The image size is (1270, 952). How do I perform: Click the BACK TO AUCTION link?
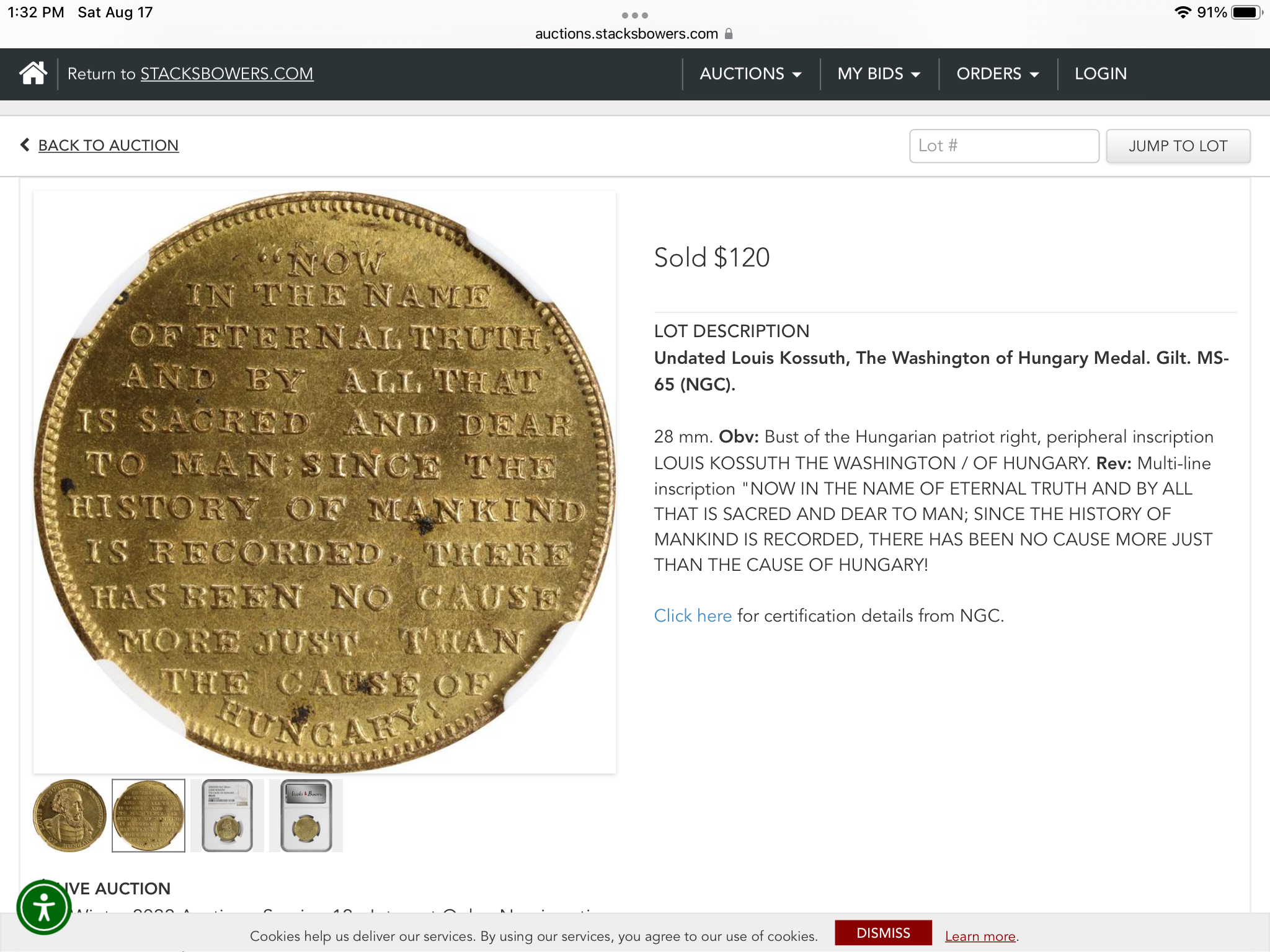109,145
